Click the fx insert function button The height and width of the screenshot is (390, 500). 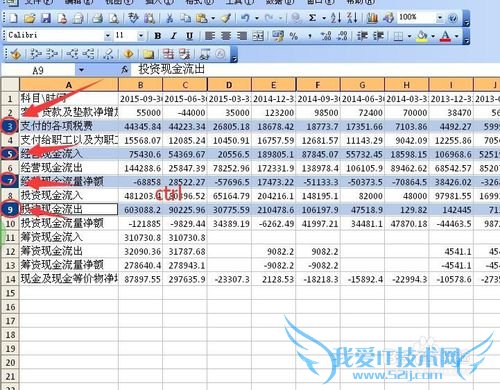125,70
